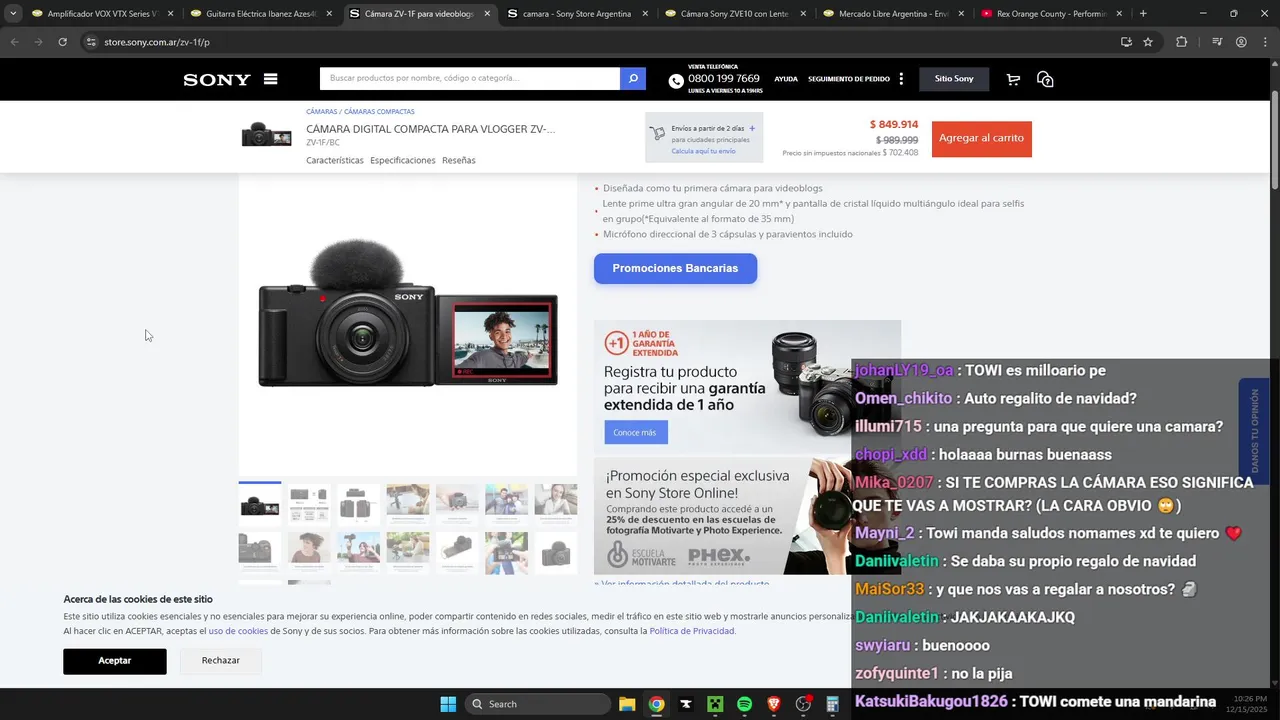1280x720 pixels.
Task: Click the support chat icon in header
Action: point(1045,79)
